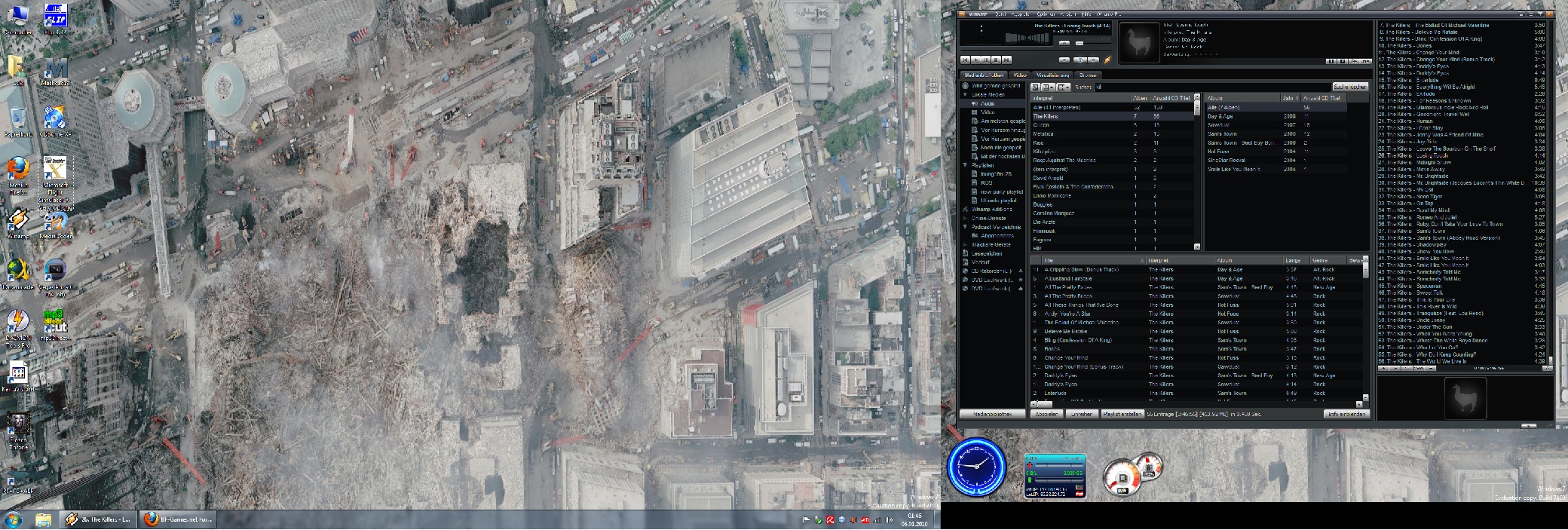Click the Play button in Winamp
This screenshot has width=1568, height=530.
(x=976, y=60)
